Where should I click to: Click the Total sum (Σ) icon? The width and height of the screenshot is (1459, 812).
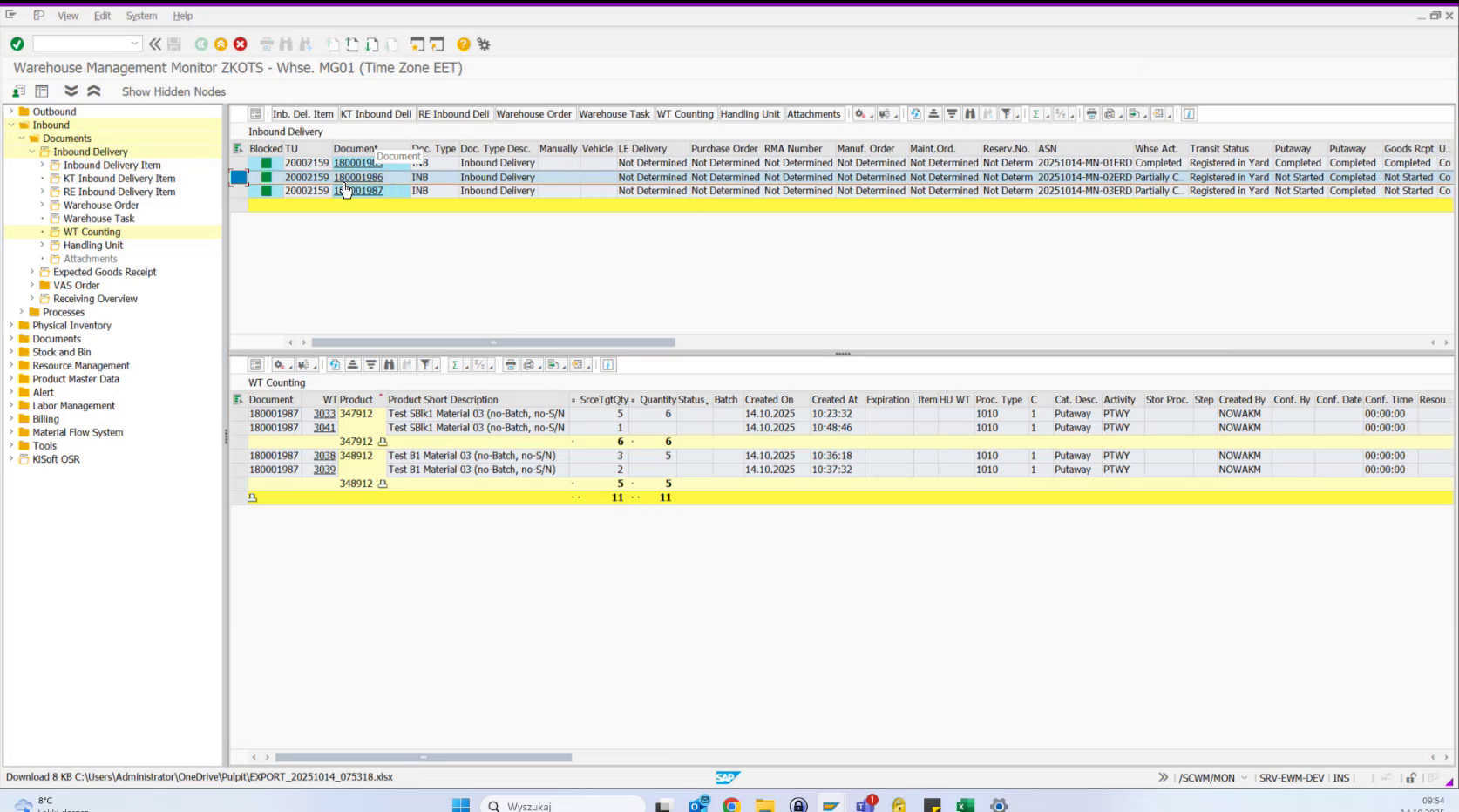tap(1035, 113)
